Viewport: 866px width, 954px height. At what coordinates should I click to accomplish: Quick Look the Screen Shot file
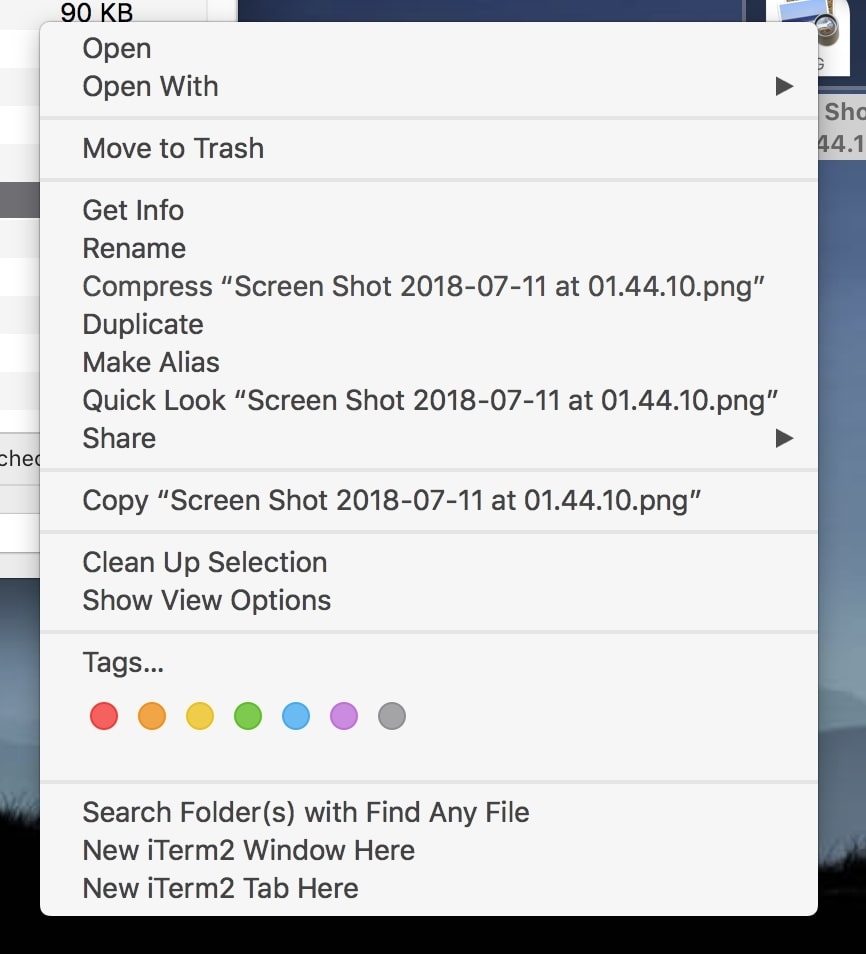click(430, 400)
